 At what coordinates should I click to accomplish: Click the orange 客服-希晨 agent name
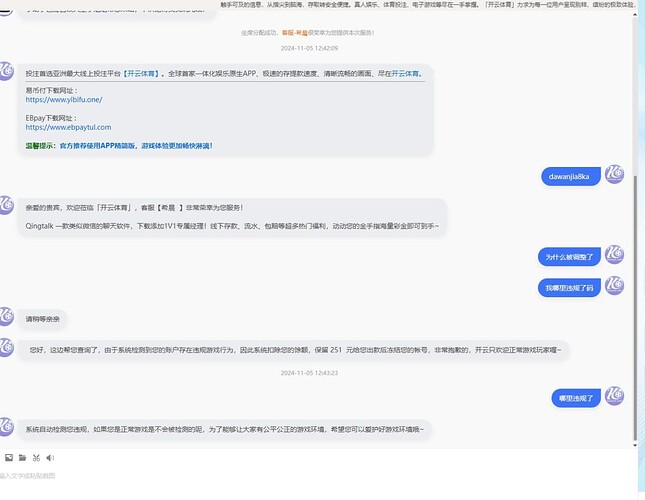click(295, 32)
